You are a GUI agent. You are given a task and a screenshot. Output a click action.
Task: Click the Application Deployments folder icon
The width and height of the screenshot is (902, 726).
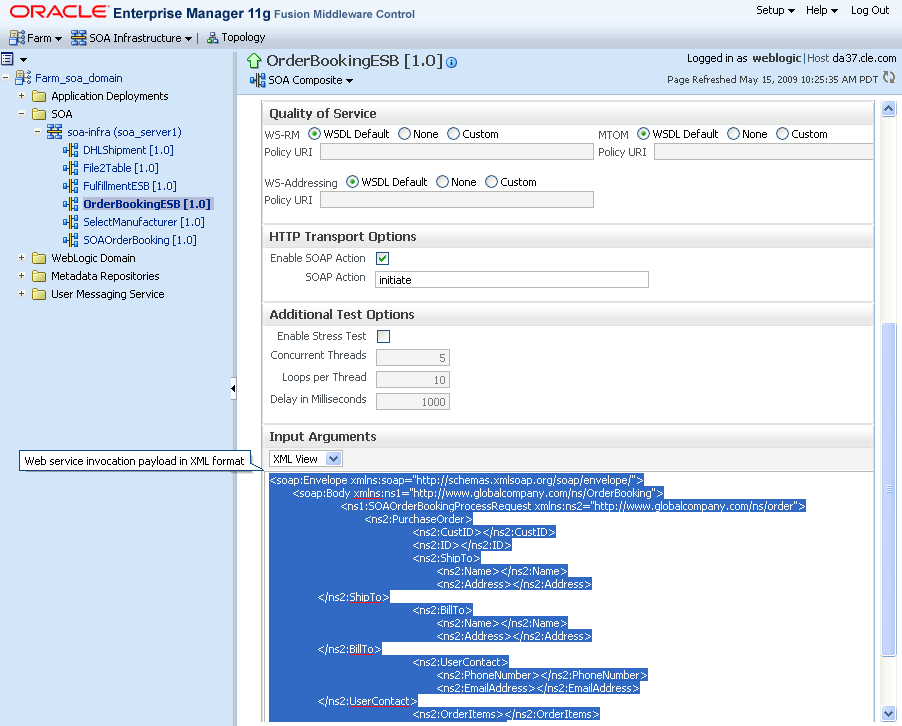[39, 95]
